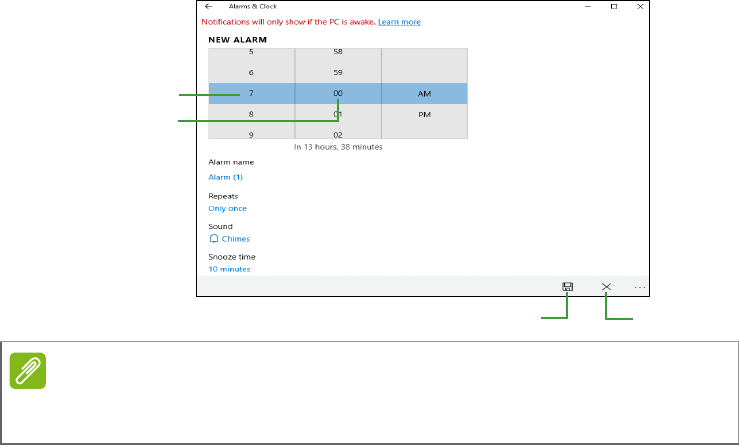Select hour 9 in the time picker

tap(251, 135)
